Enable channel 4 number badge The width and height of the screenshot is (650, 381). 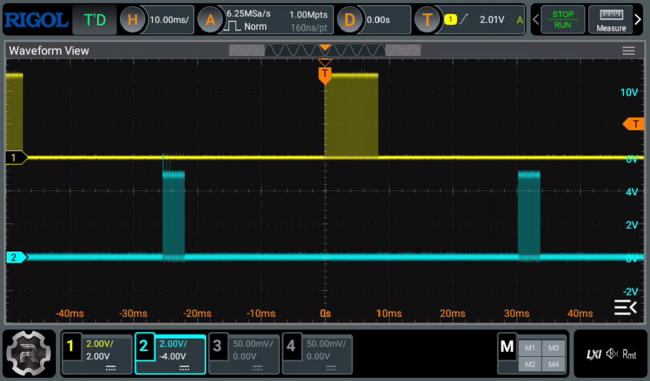(x=291, y=346)
